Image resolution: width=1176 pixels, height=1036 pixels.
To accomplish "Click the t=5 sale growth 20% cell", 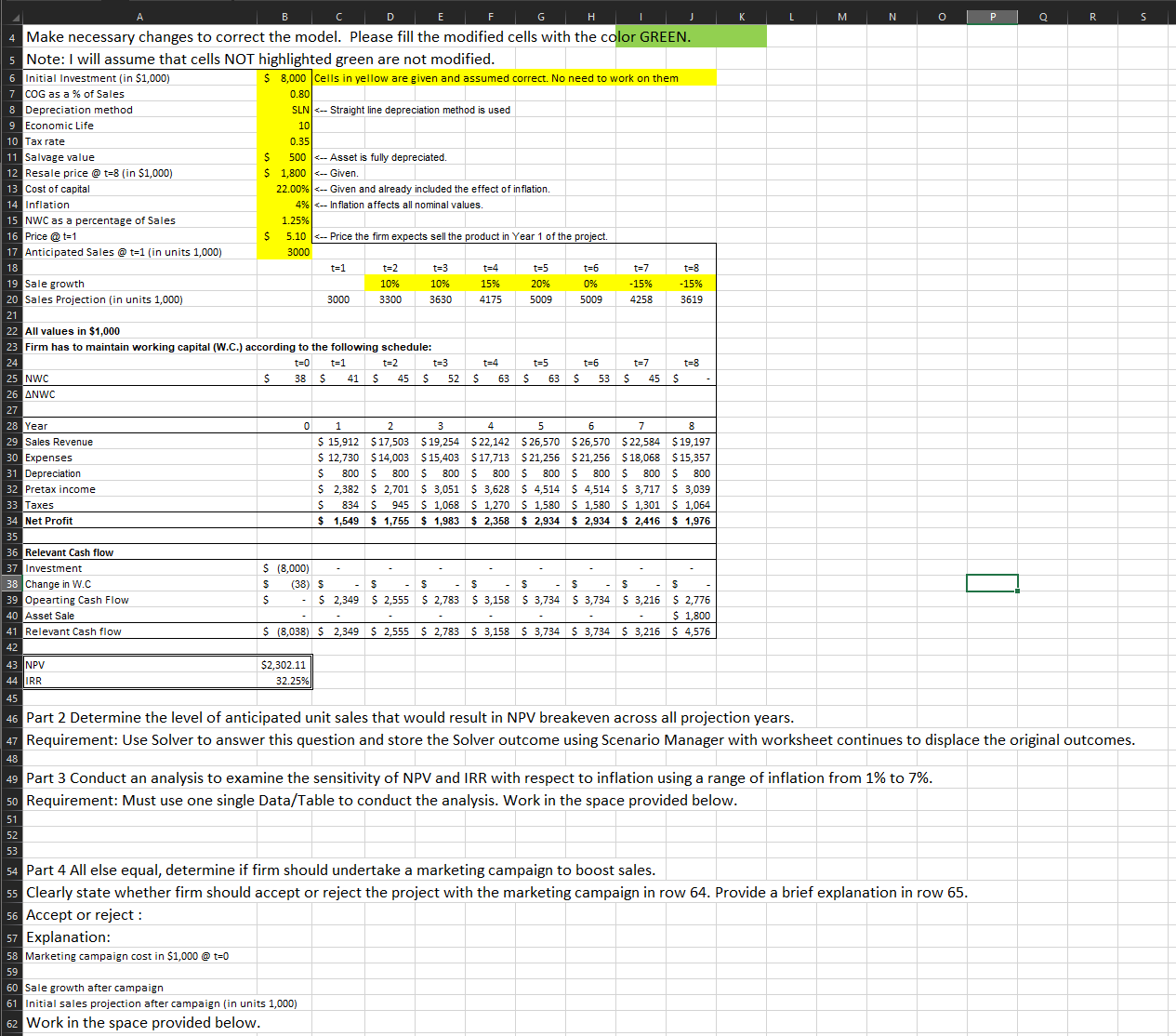I will tap(540, 284).
